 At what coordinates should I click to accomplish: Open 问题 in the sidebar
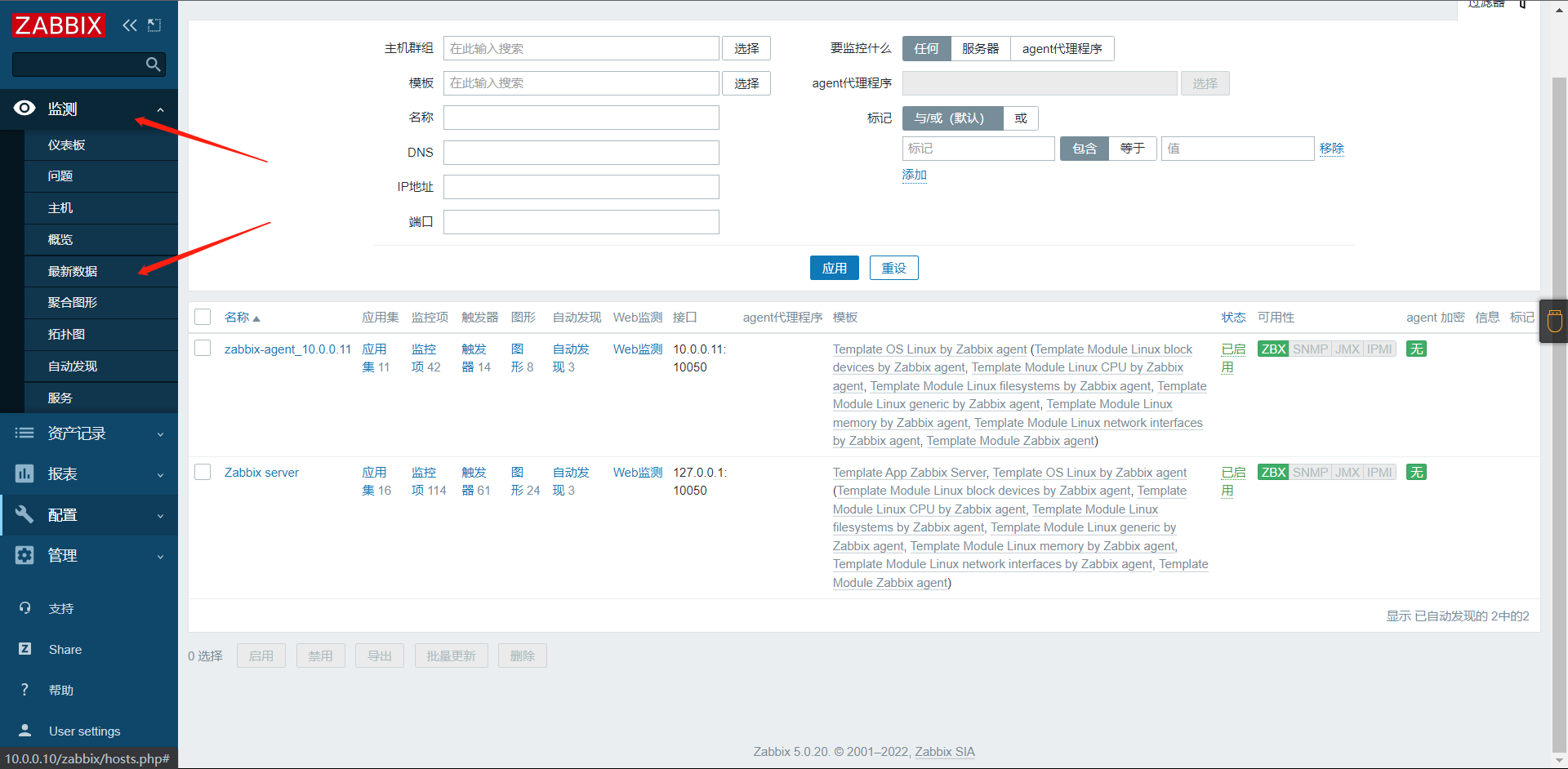(x=101, y=176)
